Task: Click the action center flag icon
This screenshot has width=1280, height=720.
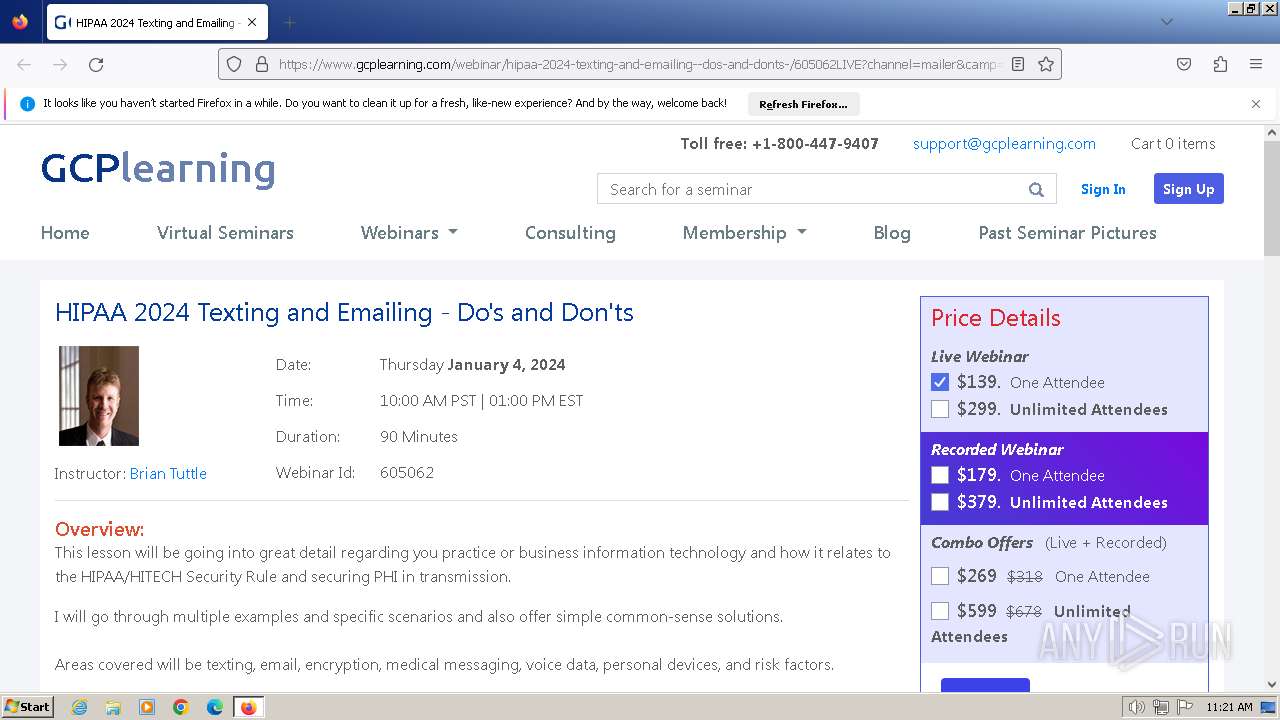Action: pyautogui.click(x=1183, y=707)
